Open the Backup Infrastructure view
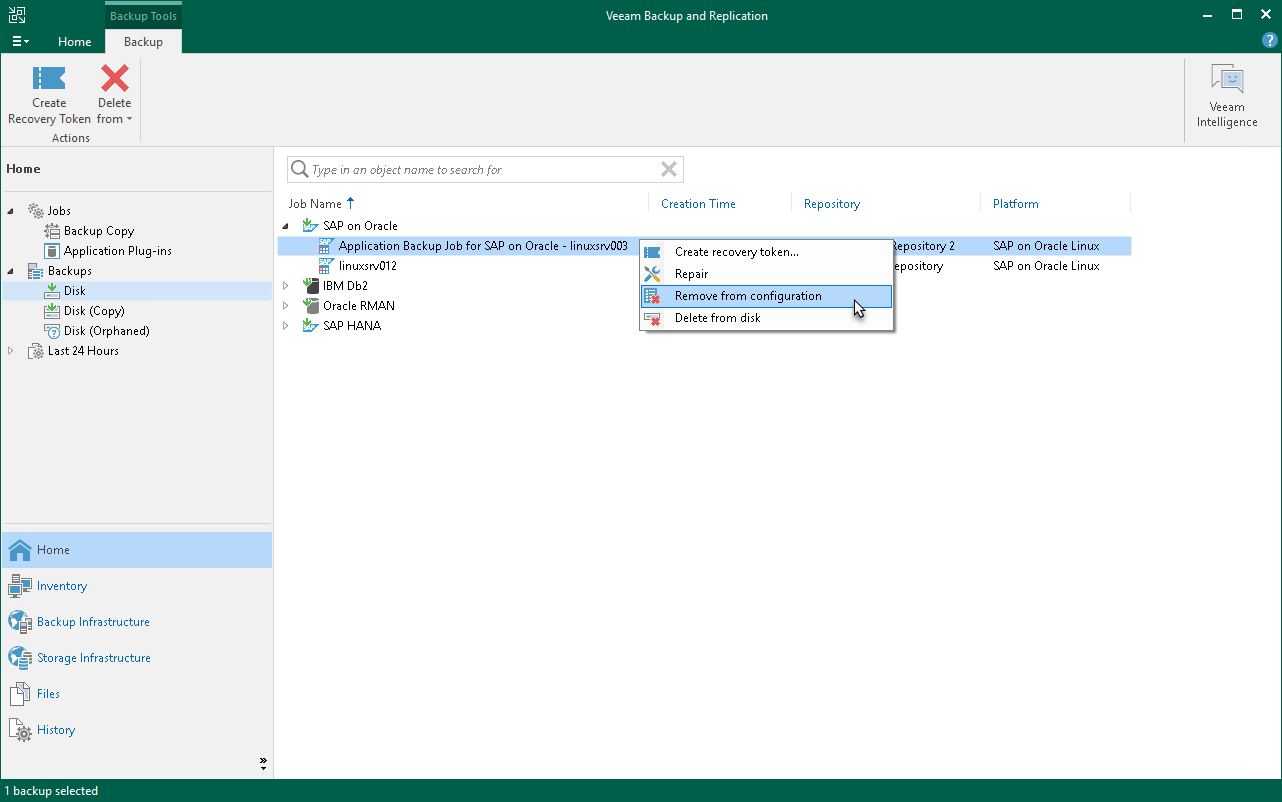Viewport: 1282px width, 802px height. tap(136, 622)
